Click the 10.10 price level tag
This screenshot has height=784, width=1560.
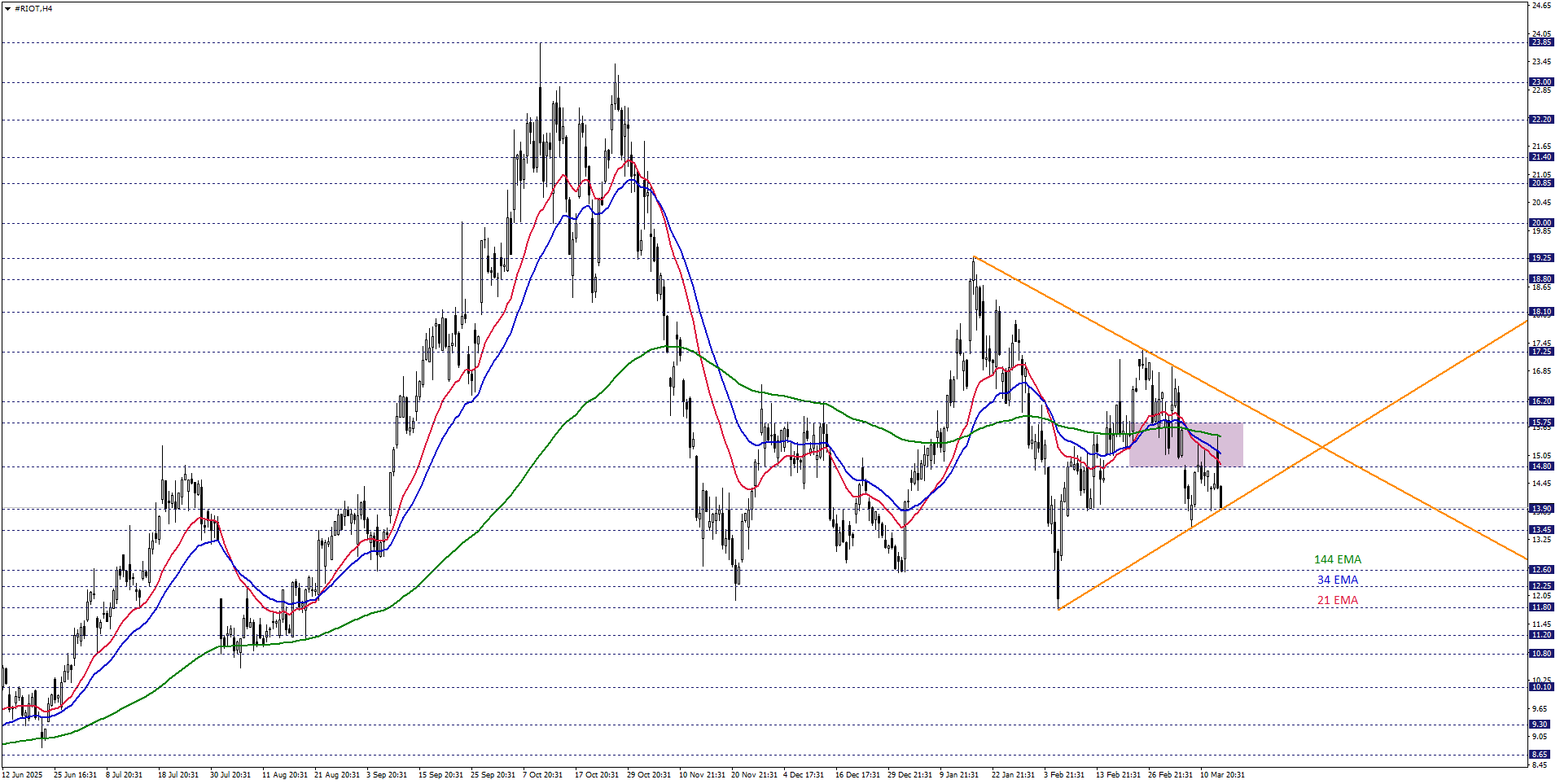(x=1540, y=687)
